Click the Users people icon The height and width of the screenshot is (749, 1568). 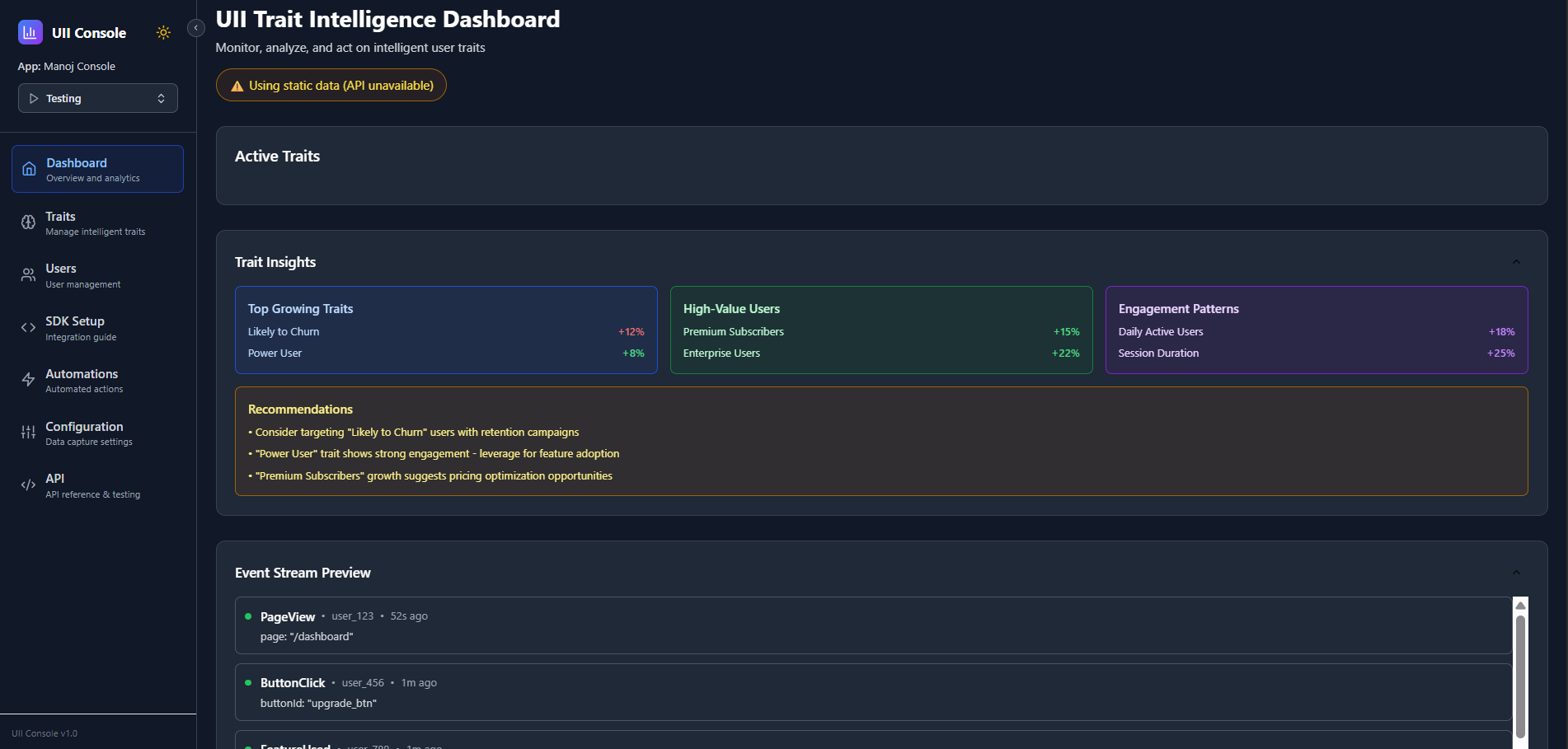(x=28, y=275)
